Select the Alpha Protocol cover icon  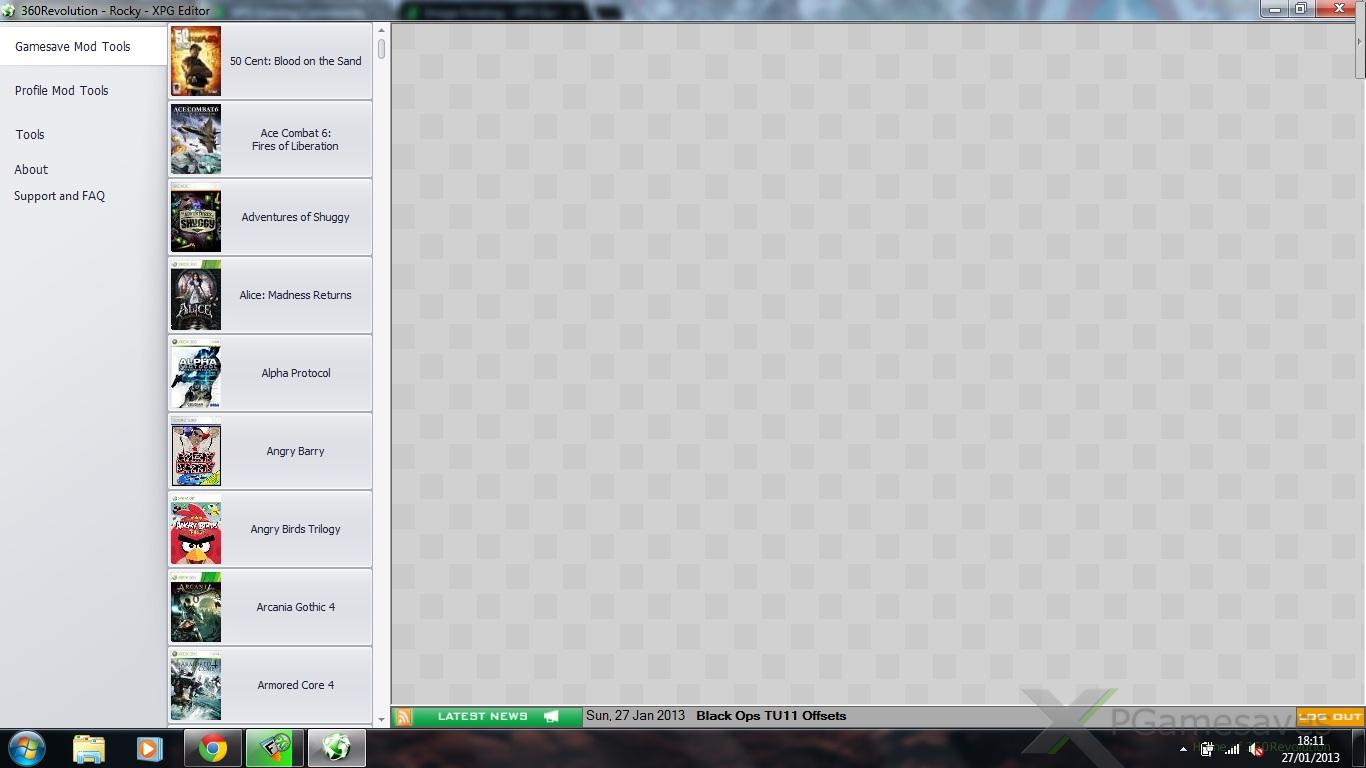196,373
